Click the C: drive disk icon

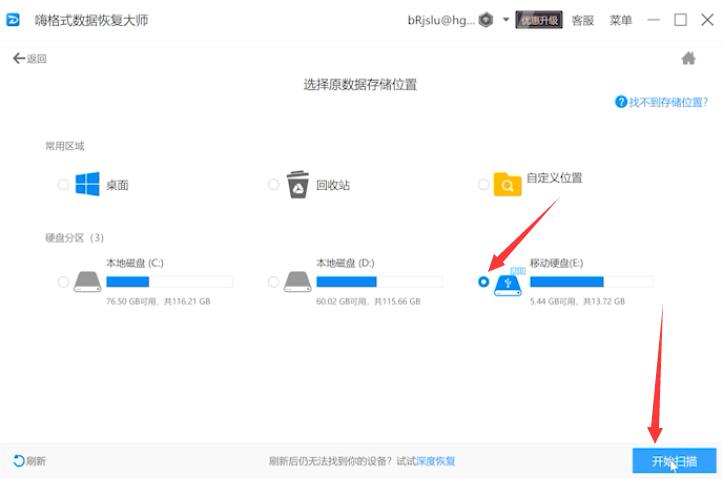[87, 281]
